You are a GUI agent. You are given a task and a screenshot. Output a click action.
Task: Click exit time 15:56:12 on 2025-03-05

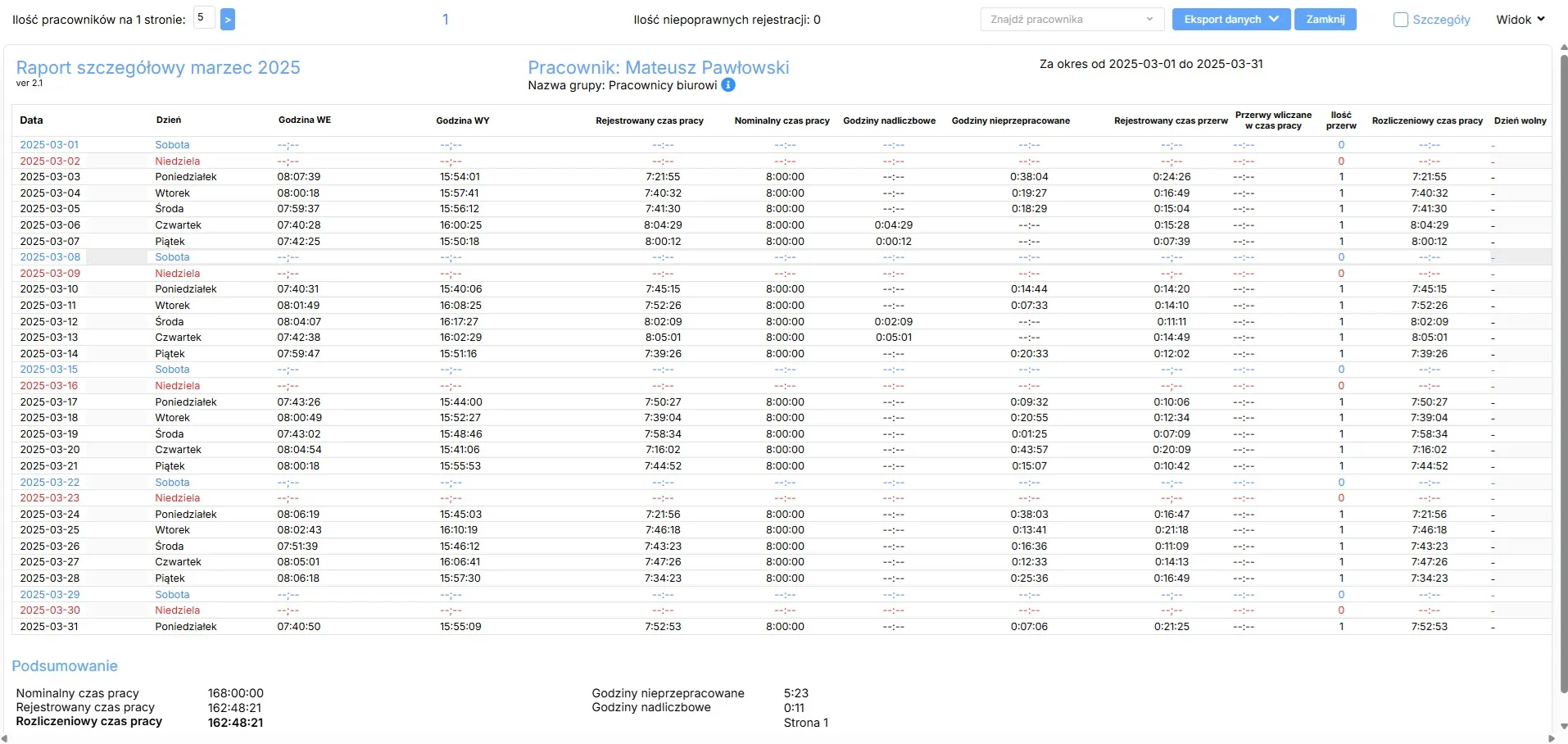[x=460, y=209]
